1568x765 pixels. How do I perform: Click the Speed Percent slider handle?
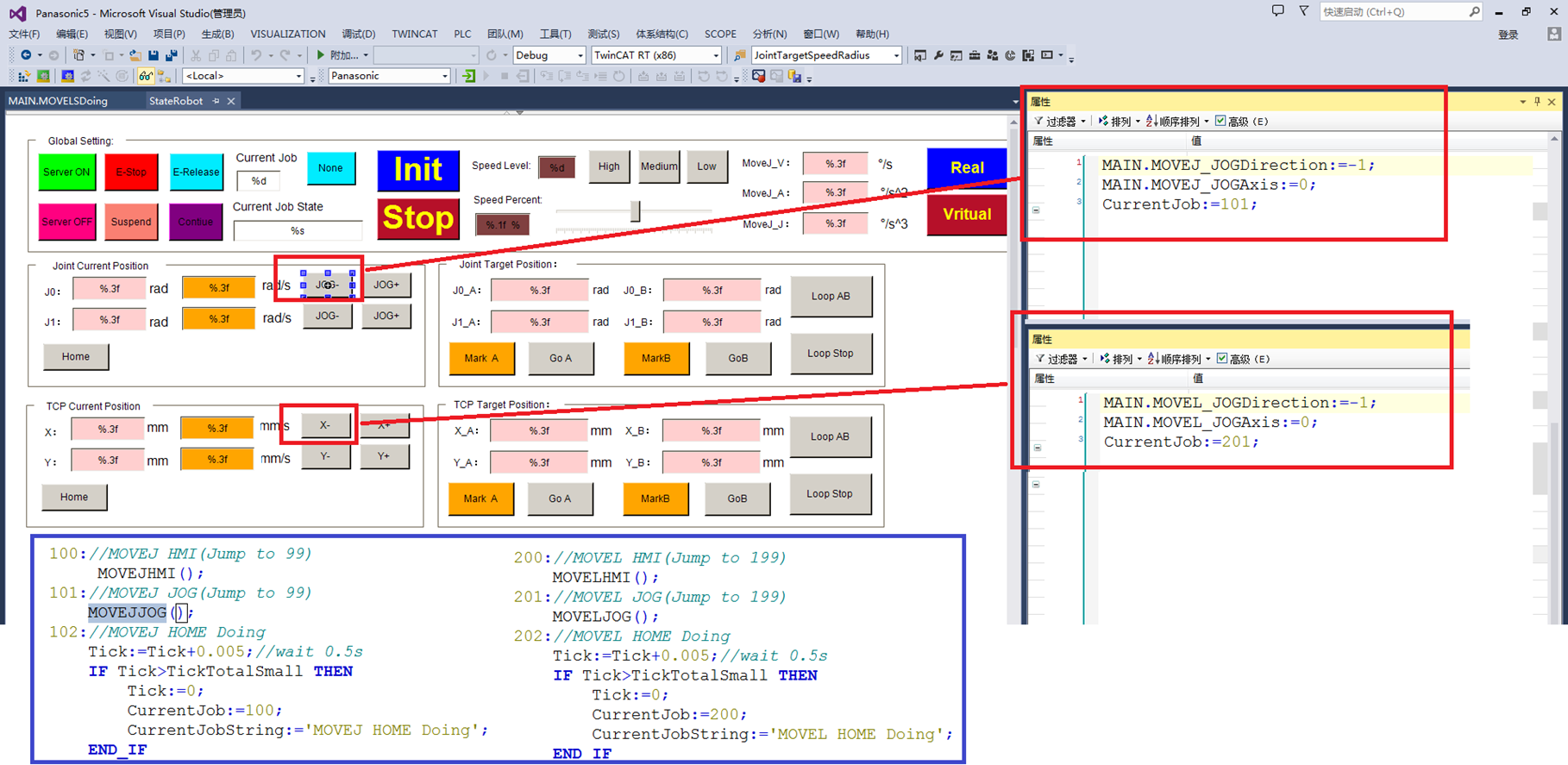[x=636, y=211]
